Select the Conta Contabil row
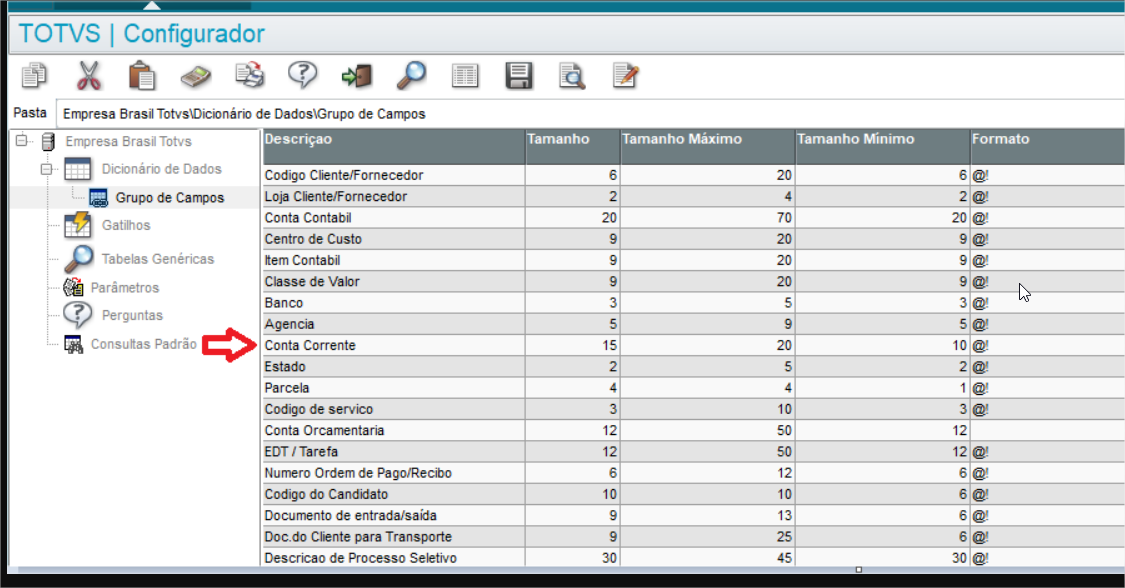 [694, 217]
